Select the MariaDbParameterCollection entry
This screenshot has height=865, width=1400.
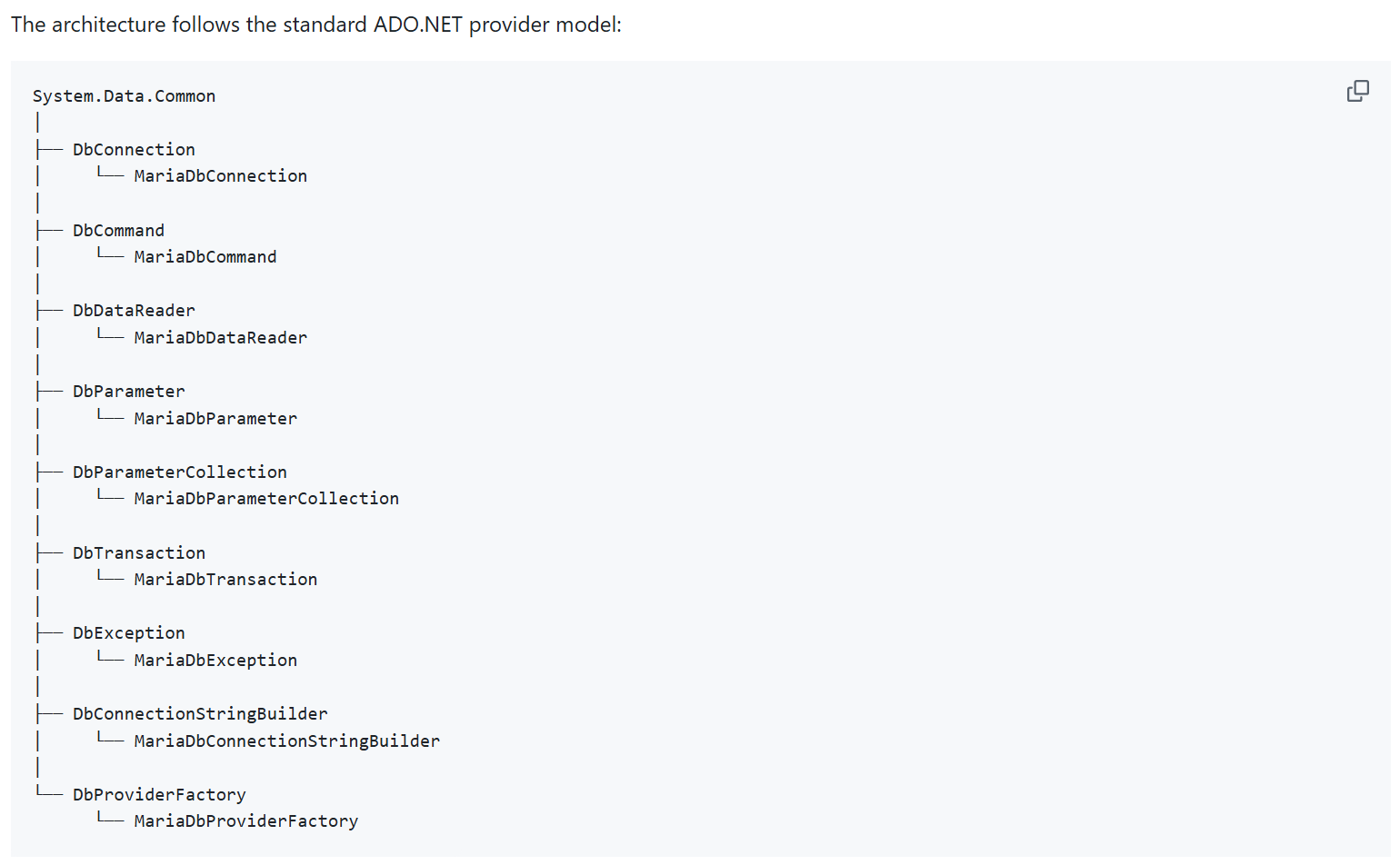266,499
